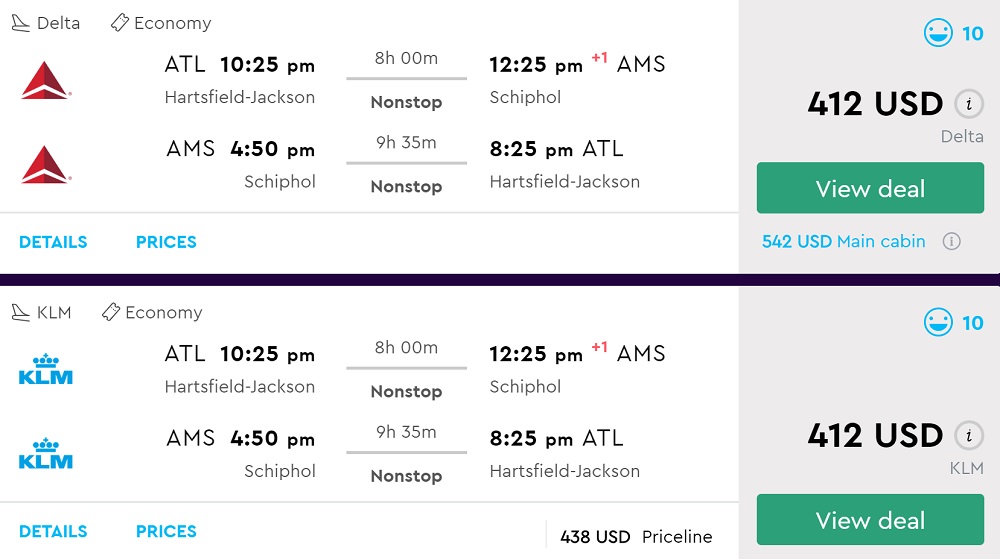The width and height of the screenshot is (1000, 559).
Task: Click the +1 day indicator on Delta arrival
Action: click(599, 58)
